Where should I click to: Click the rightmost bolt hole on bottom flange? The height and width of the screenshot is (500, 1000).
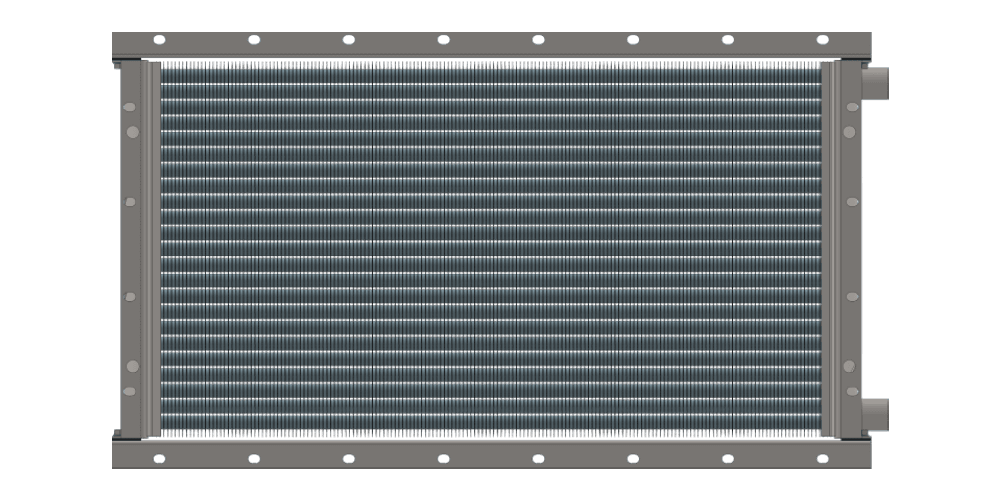pyautogui.click(x=822, y=458)
